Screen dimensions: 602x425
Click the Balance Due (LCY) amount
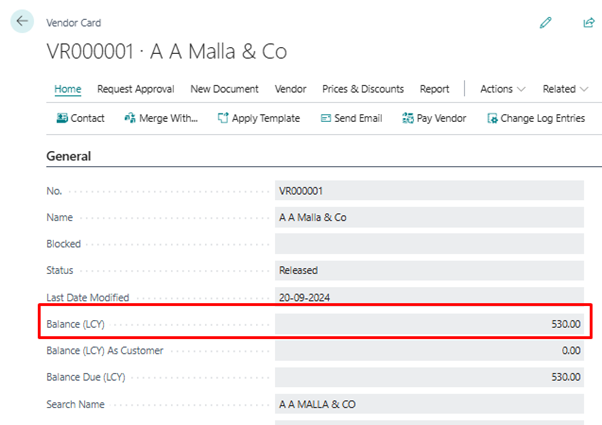566,377
